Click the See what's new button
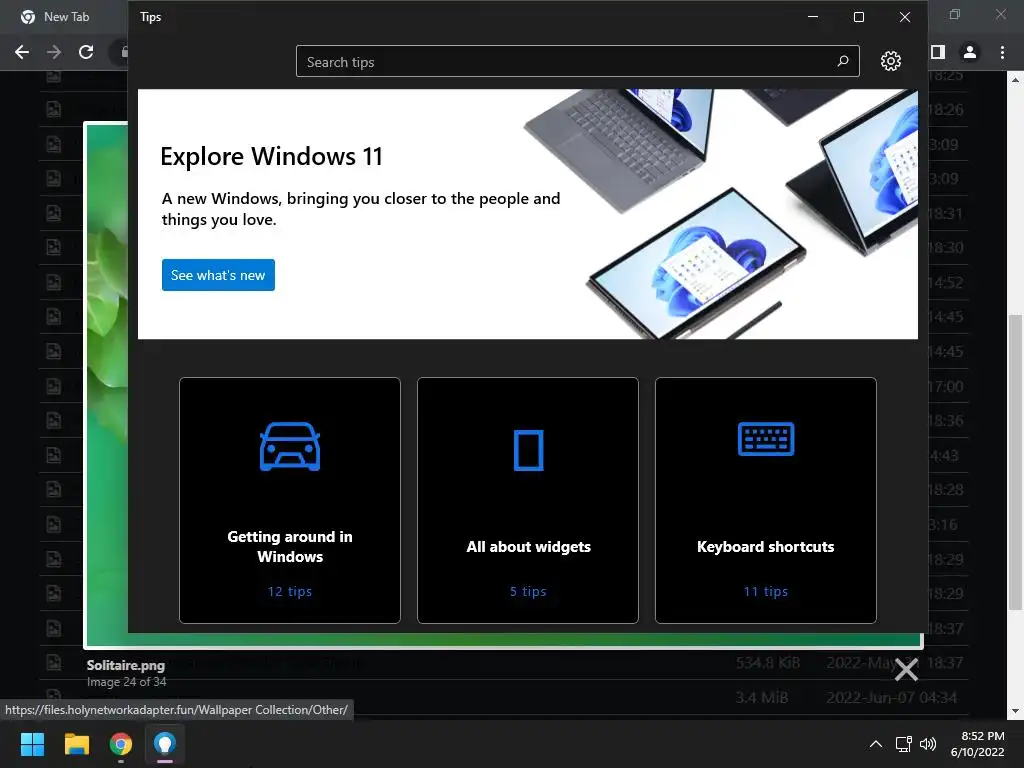The width and height of the screenshot is (1024, 768). tap(218, 275)
